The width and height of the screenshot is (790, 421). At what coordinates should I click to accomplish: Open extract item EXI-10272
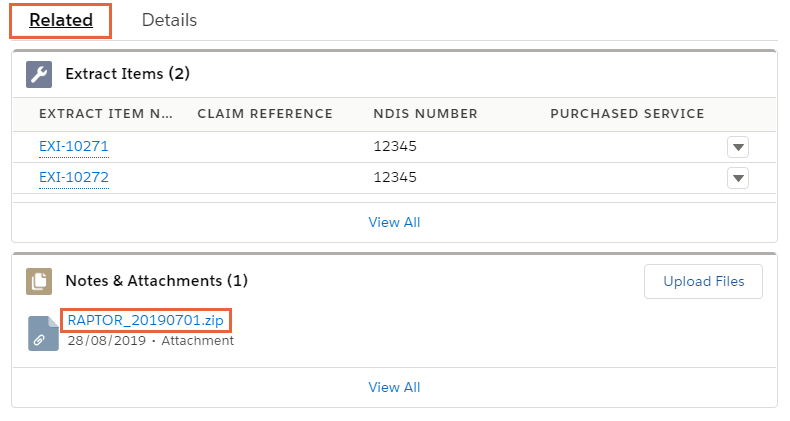74,177
